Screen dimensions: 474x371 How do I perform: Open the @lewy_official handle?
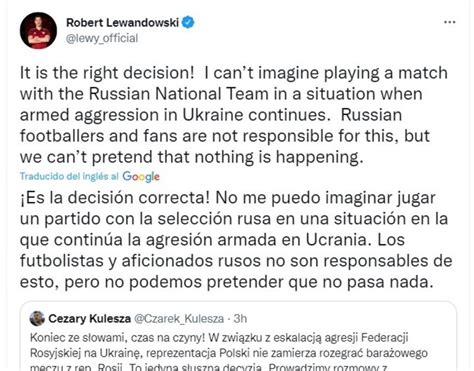coord(102,38)
